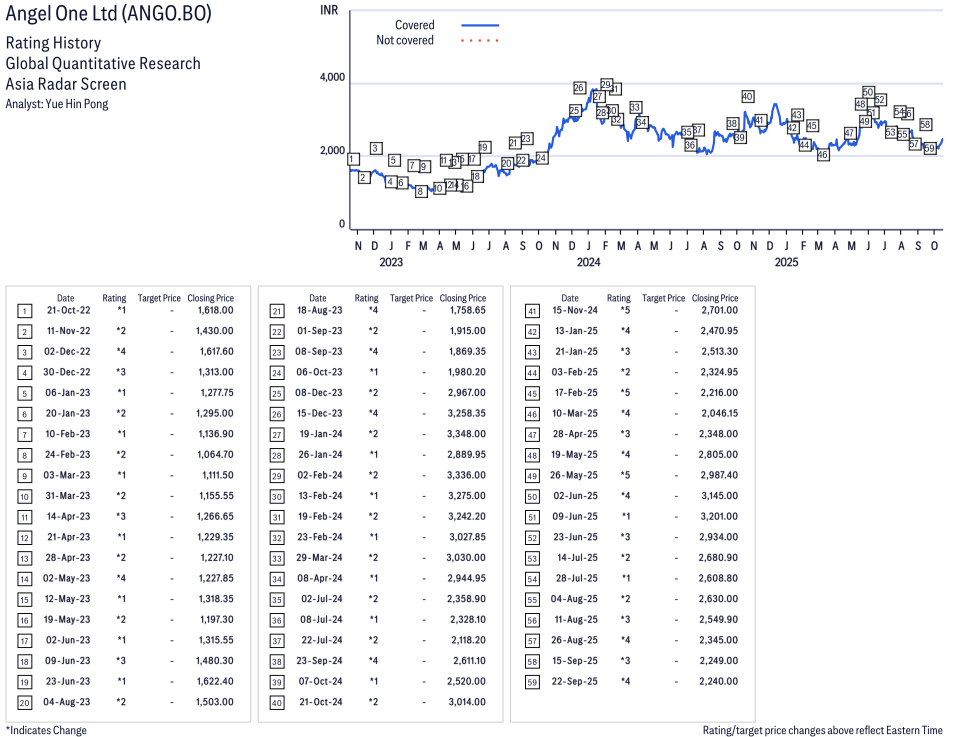954x737 pixels.
Task: Click the boxed number 1 in the table
Action: (x=24, y=311)
